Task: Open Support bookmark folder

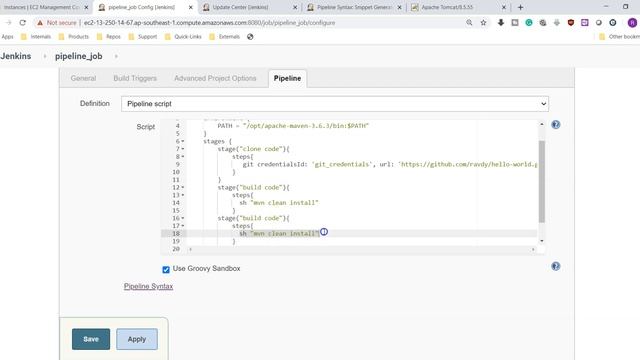Action: [x=142, y=37]
